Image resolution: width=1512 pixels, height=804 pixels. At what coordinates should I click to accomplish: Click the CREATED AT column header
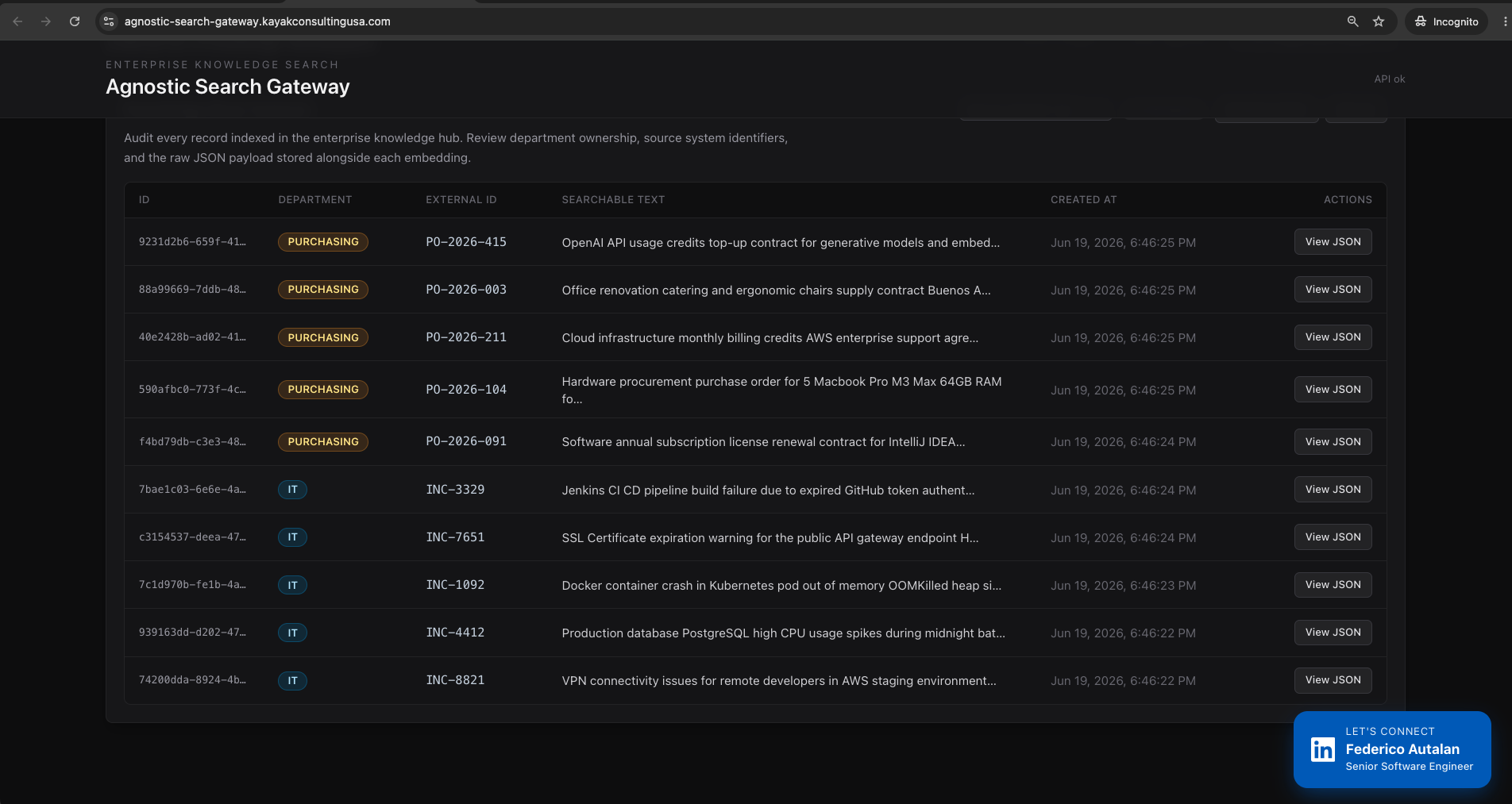point(1083,200)
